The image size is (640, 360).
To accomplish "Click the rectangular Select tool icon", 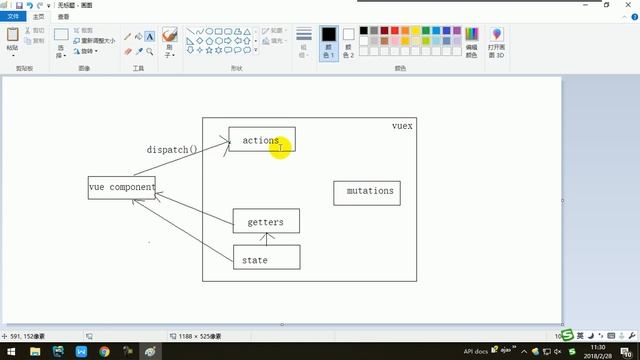I will tap(61, 35).
